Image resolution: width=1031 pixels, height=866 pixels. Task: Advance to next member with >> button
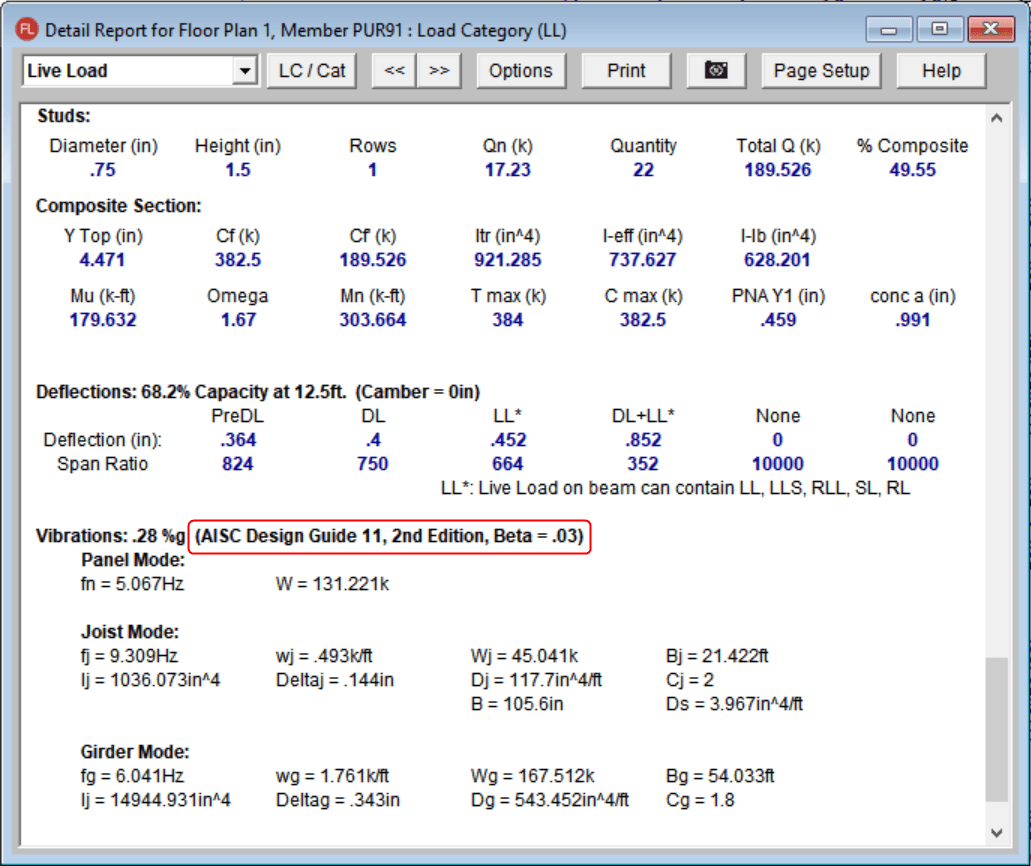click(x=438, y=71)
